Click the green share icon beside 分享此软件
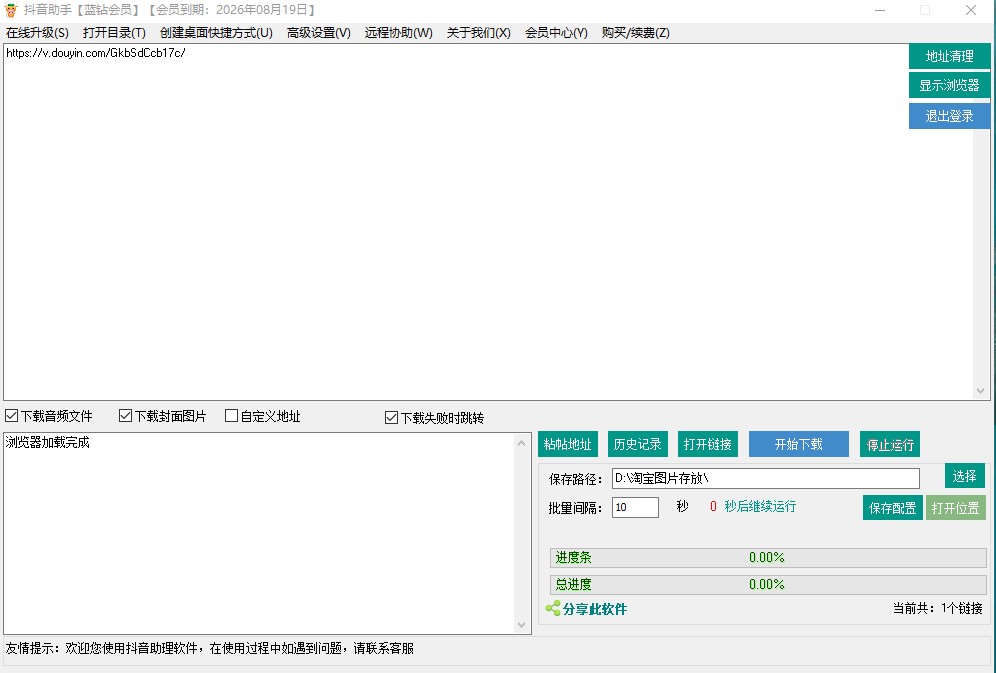Viewport: 996px width, 673px height. coord(553,608)
